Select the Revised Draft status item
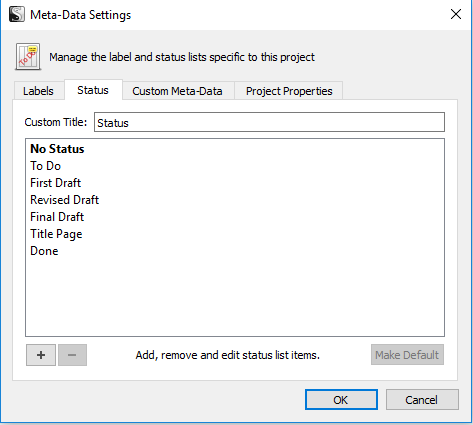This screenshot has height=425, width=473. [235, 200]
